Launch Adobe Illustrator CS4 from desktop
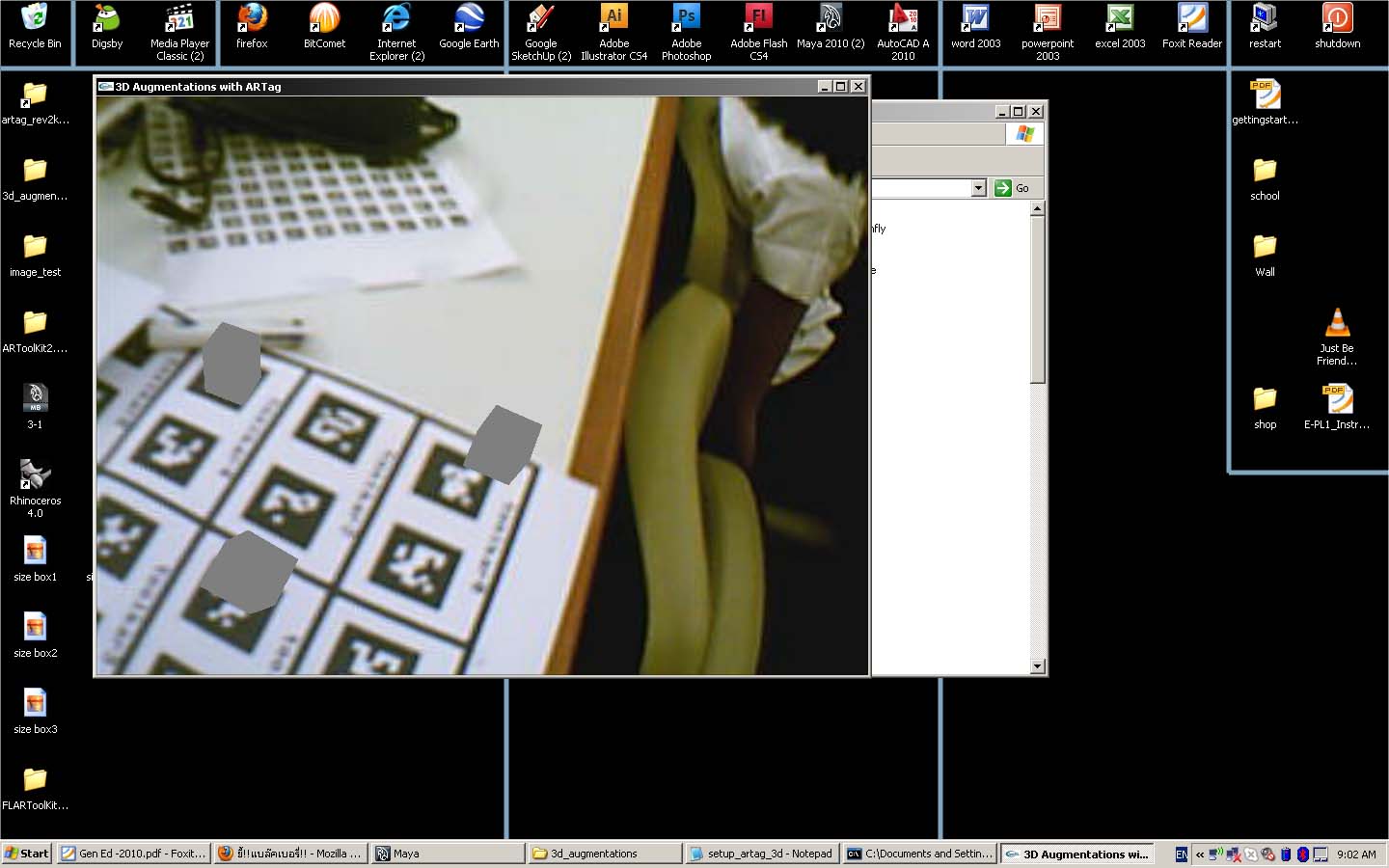 (x=613, y=19)
